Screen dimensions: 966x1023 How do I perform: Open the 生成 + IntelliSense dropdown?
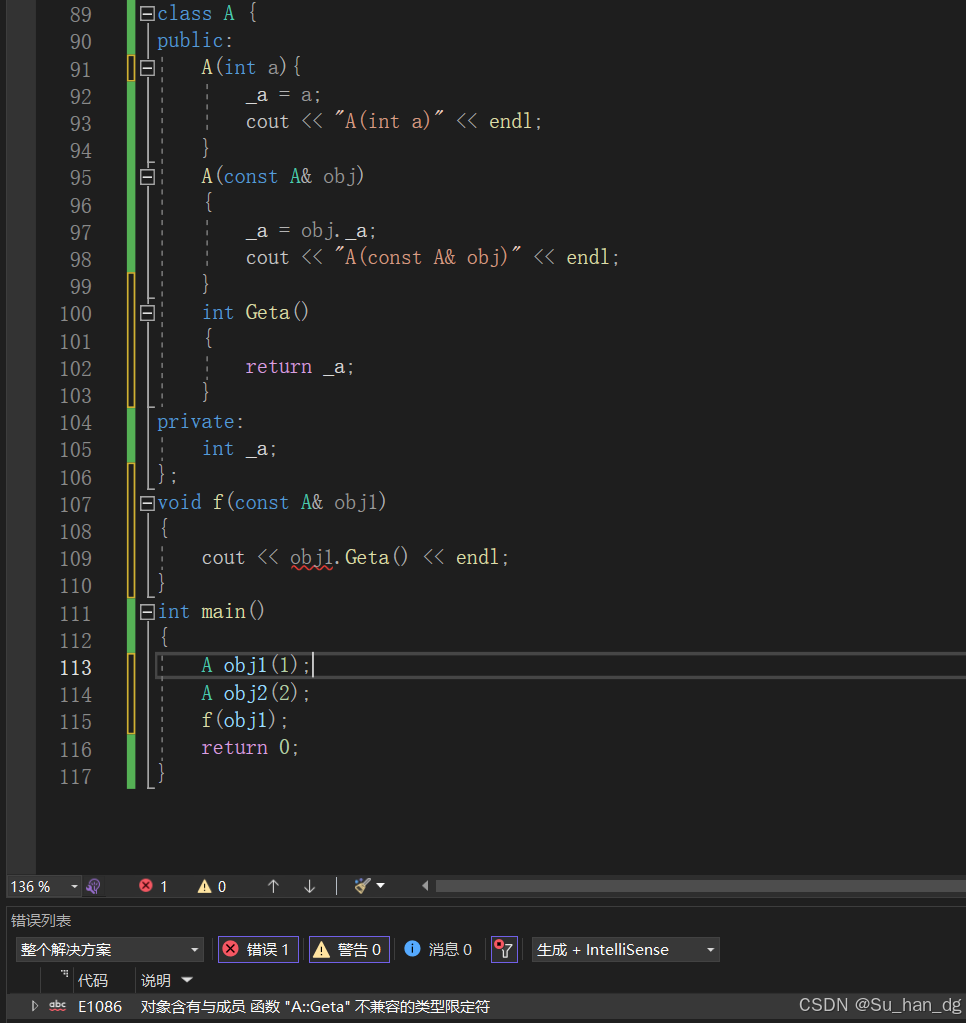coord(625,949)
